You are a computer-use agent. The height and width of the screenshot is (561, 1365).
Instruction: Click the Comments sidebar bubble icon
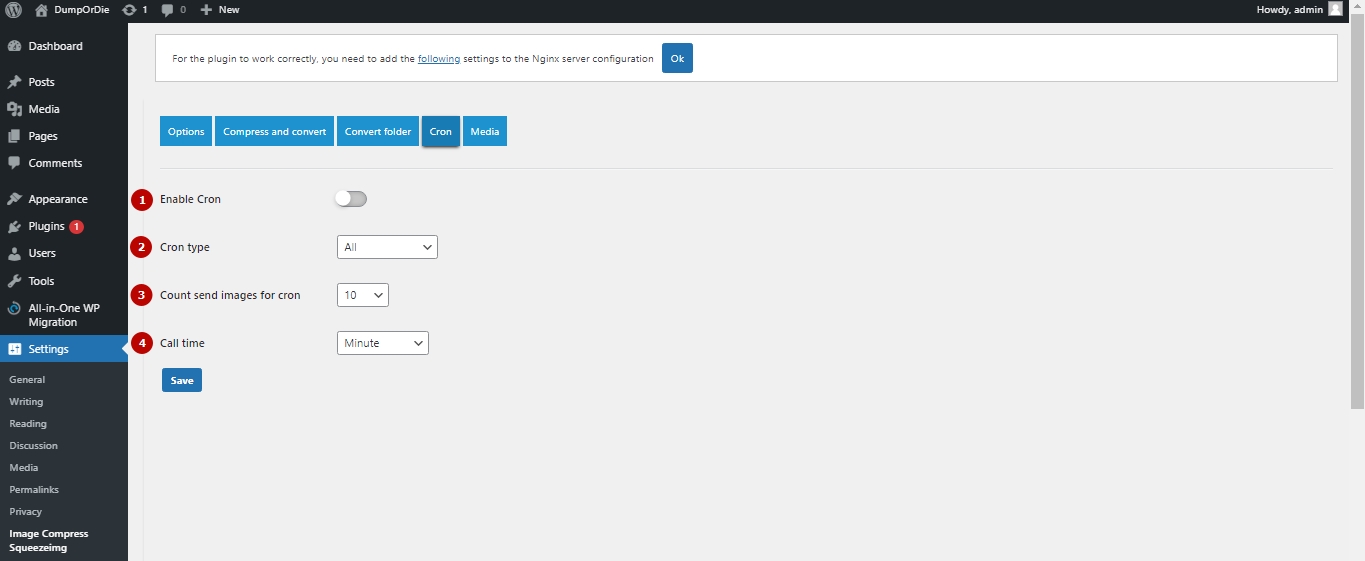tap(14, 163)
